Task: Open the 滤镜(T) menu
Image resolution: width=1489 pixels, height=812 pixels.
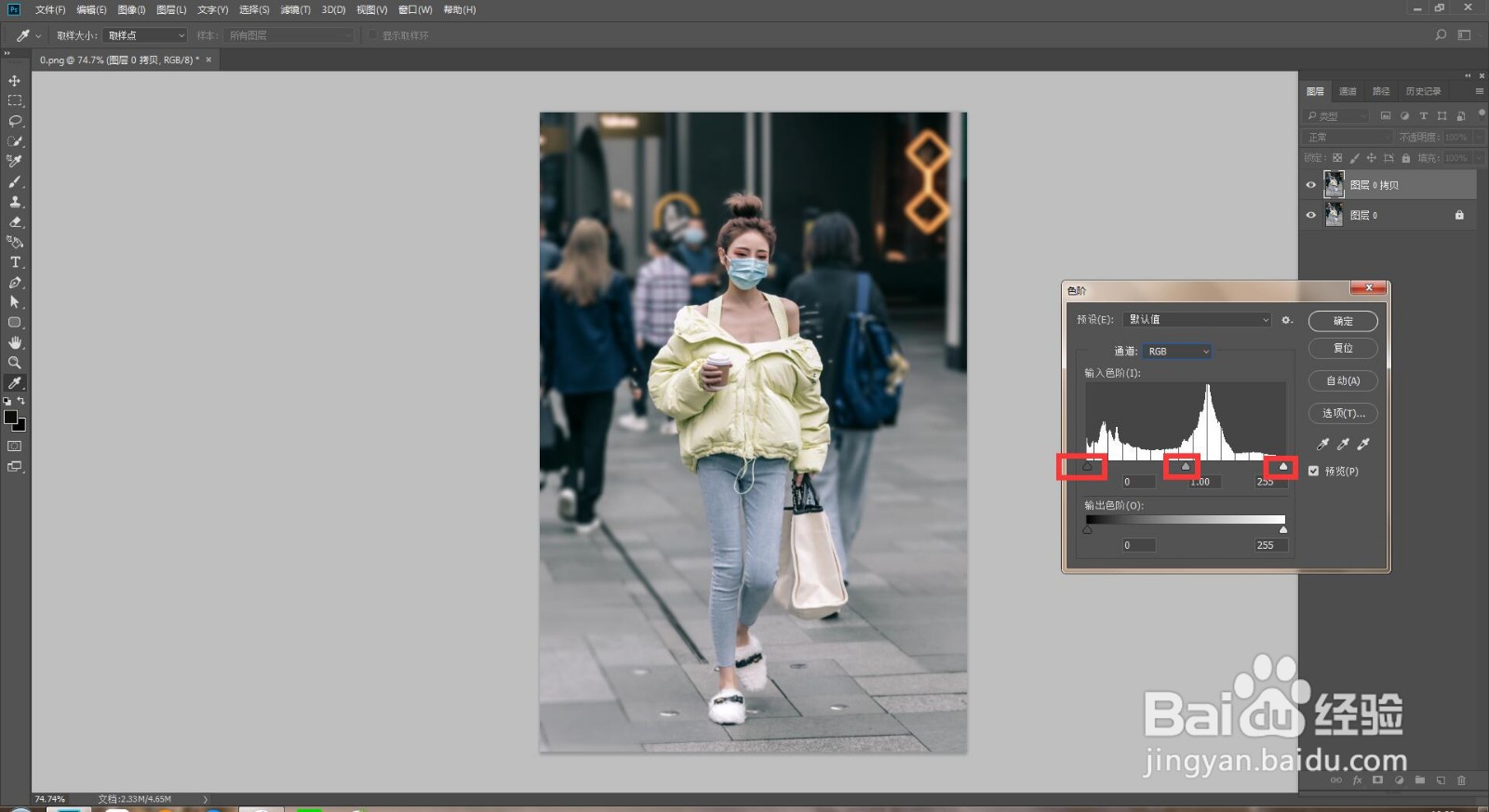Action: click(x=295, y=9)
